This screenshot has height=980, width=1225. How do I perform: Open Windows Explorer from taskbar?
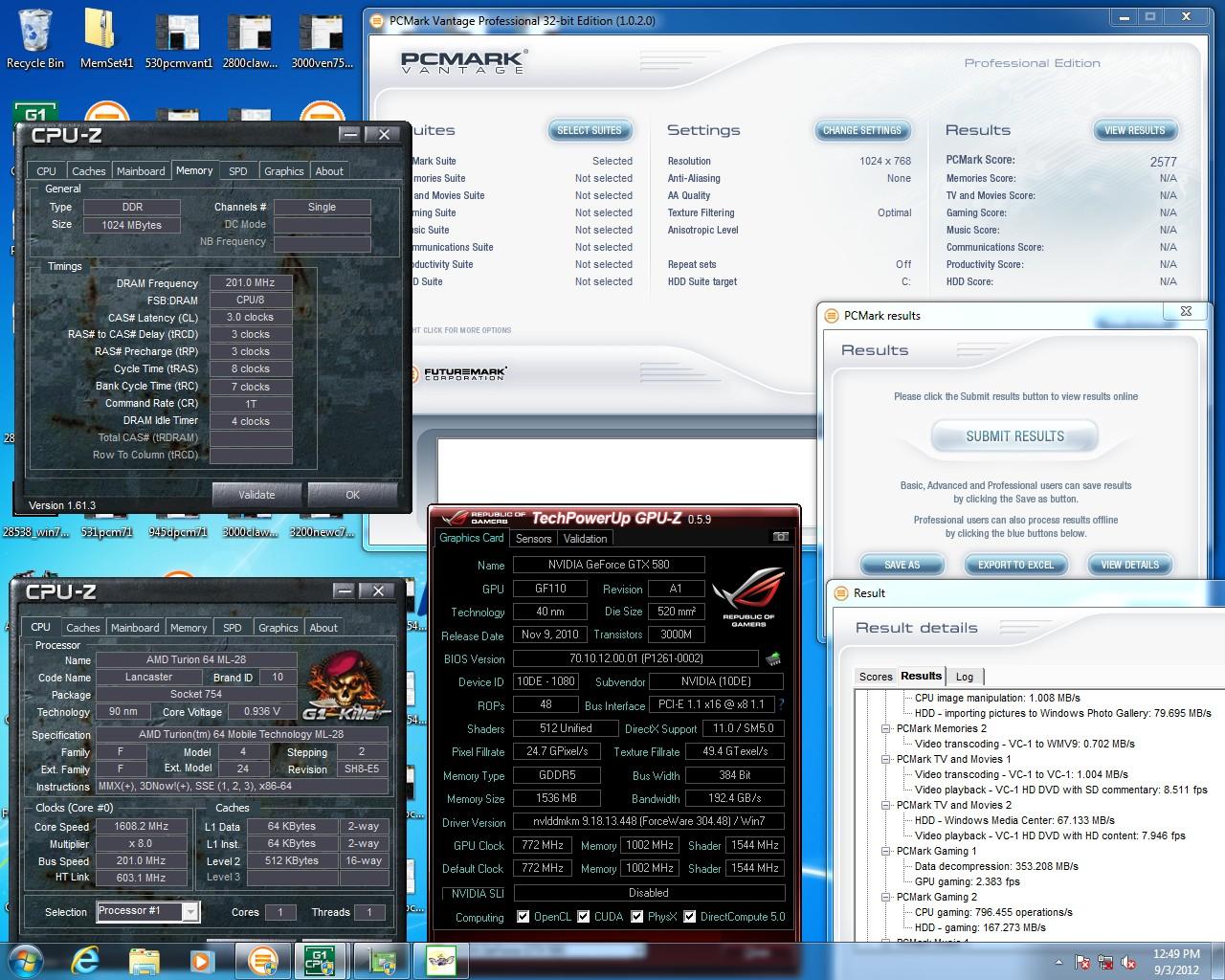[x=145, y=960]
